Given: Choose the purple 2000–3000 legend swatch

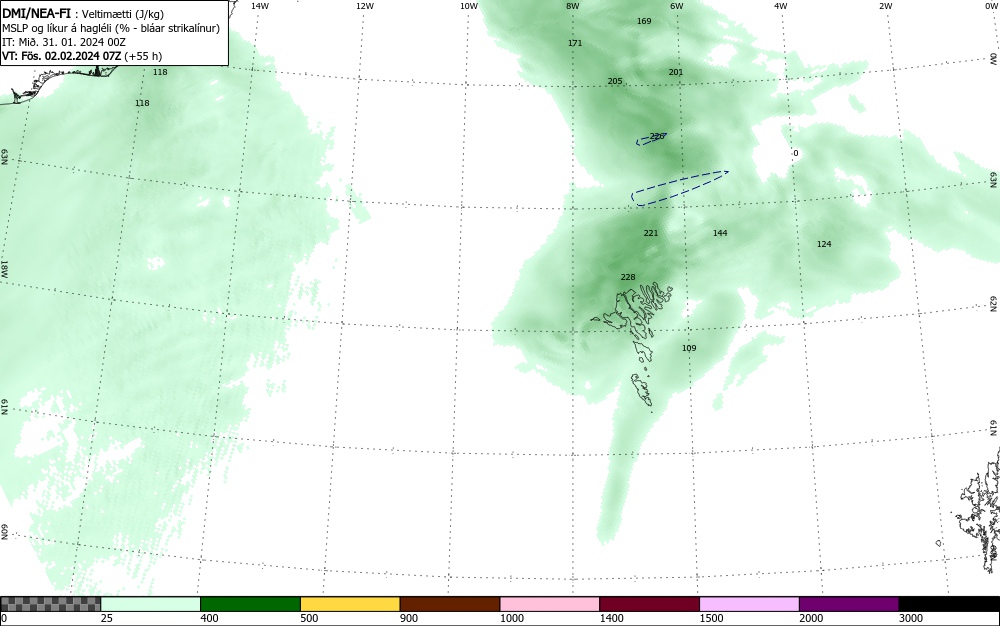Looking at the screenshot, I should (x=849, y=604).
